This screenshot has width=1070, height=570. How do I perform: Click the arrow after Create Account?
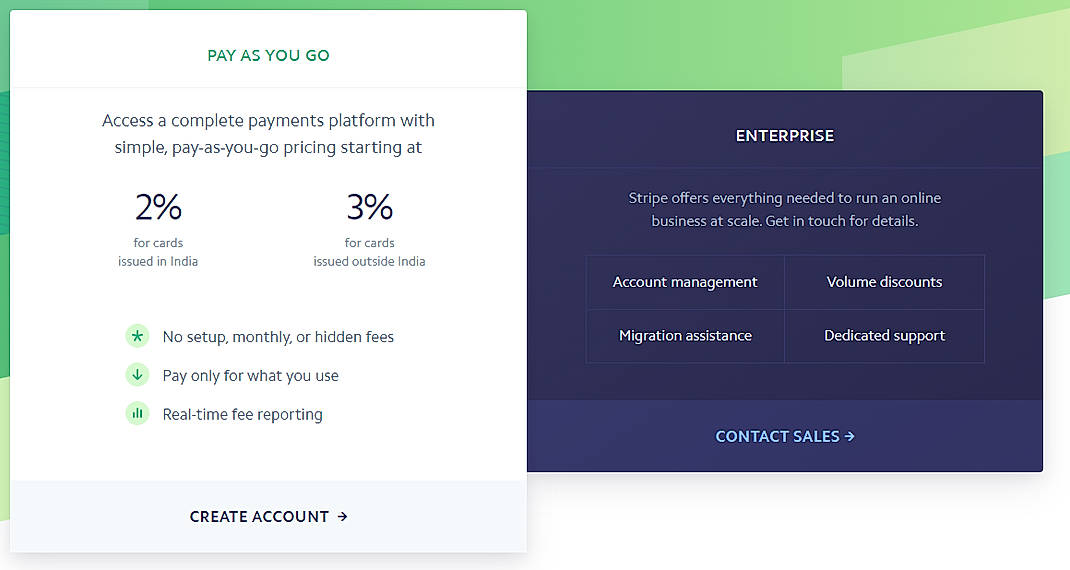click(x=342, y=516)
